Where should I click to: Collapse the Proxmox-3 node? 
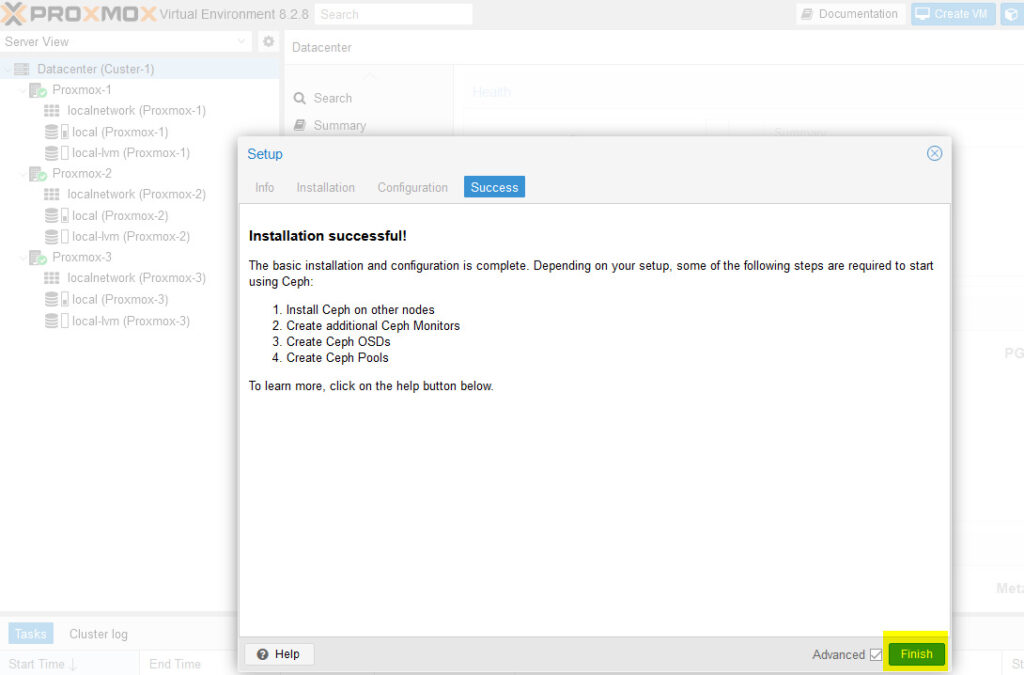click(23, 257)
